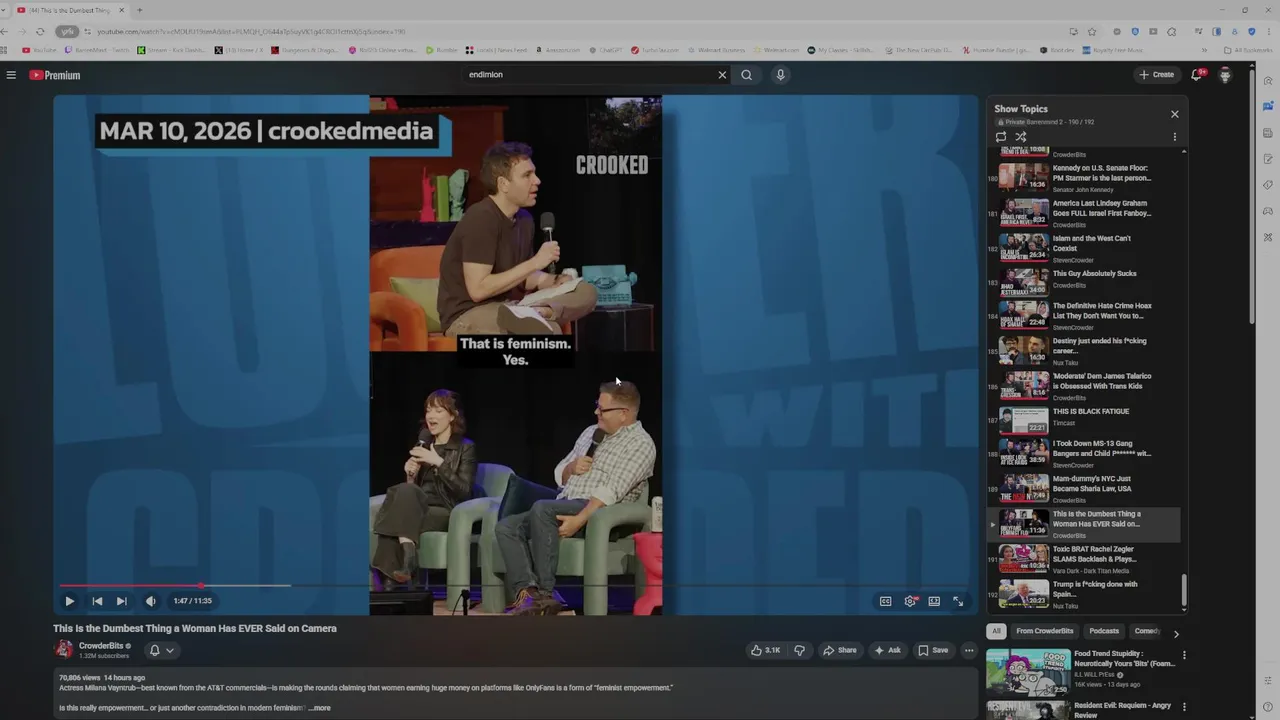
Task: Toggle playlist shuffle
Action: point(1021,137)
